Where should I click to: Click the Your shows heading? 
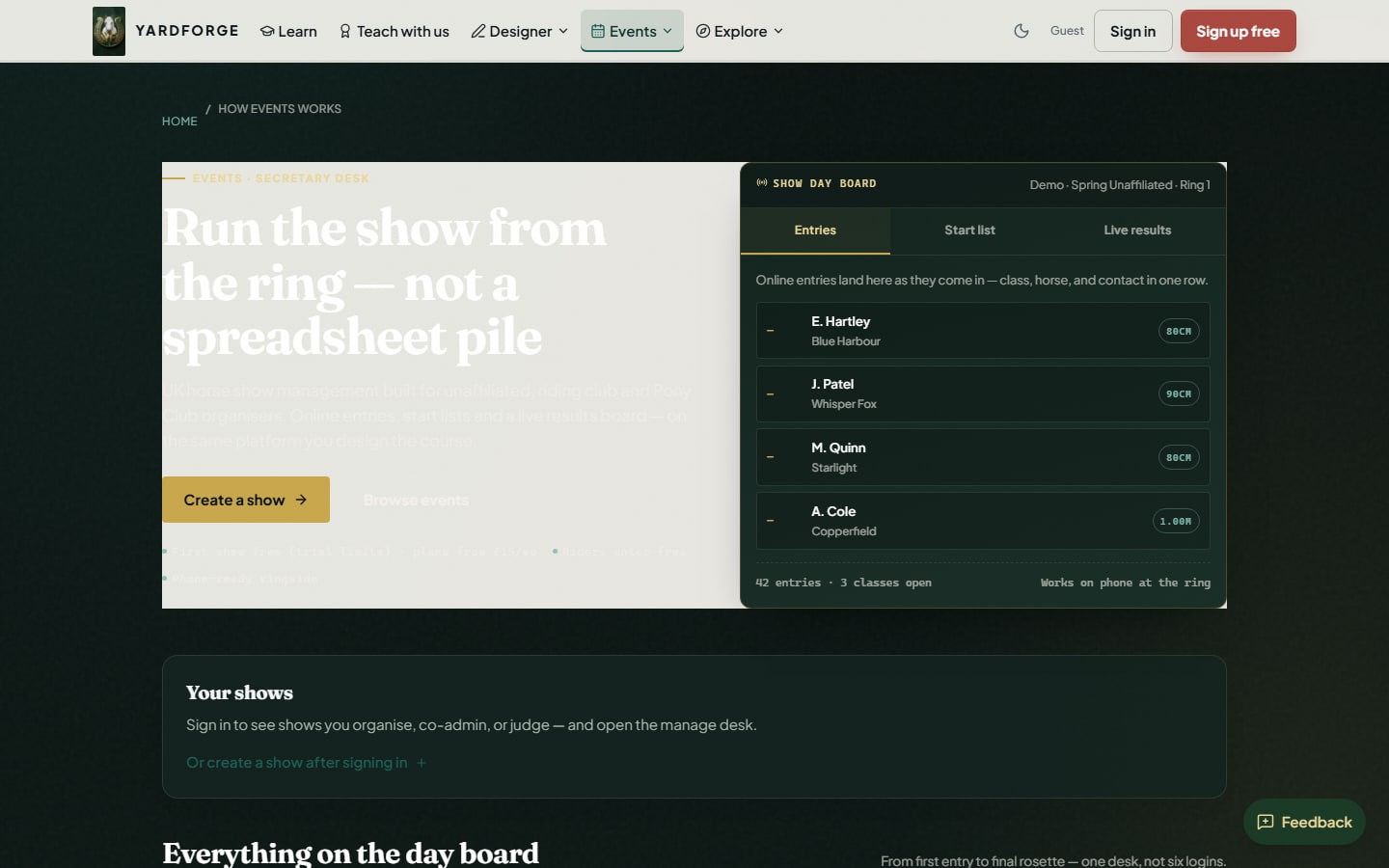pyautogui.click(x=239, y=692)
